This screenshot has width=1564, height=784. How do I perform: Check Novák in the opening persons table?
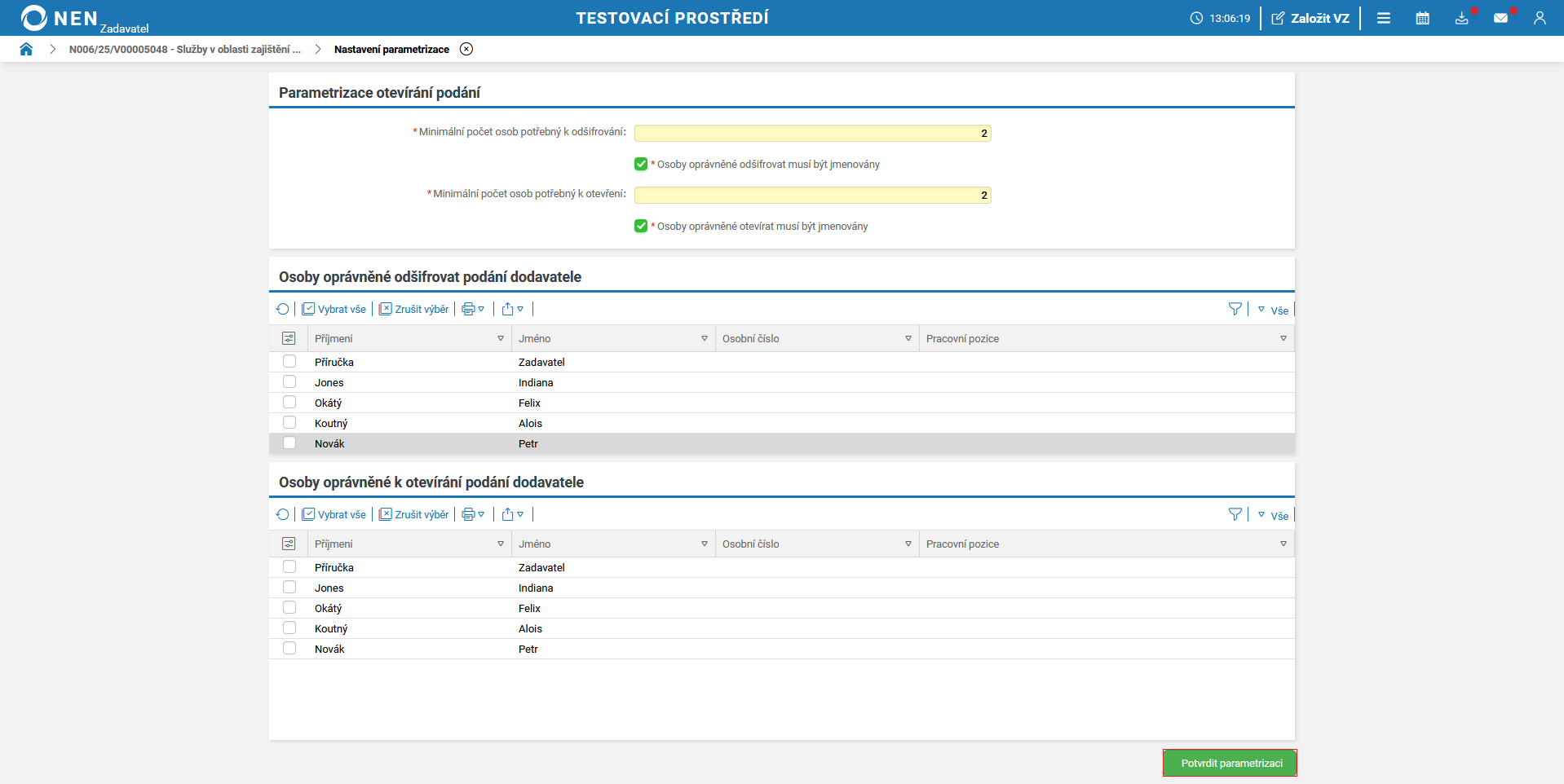(289, 649)
